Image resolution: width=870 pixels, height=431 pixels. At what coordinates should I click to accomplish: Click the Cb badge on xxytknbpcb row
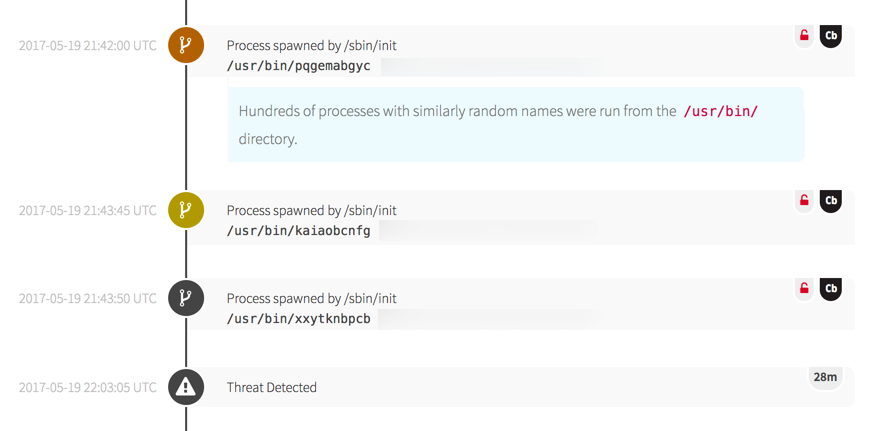tap(831, 289)
